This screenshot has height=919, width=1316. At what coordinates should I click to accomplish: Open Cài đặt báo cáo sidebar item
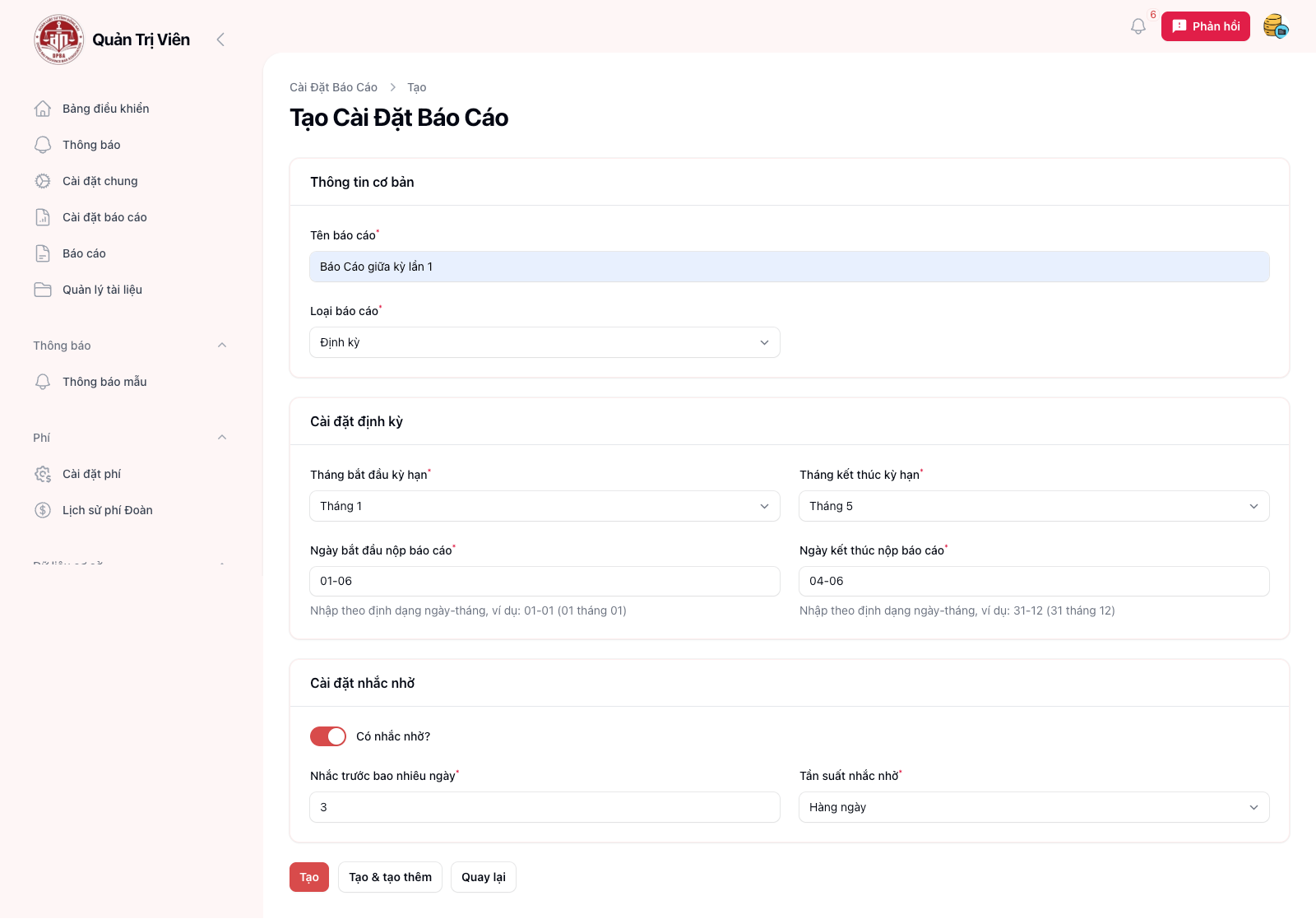point(104,217)
